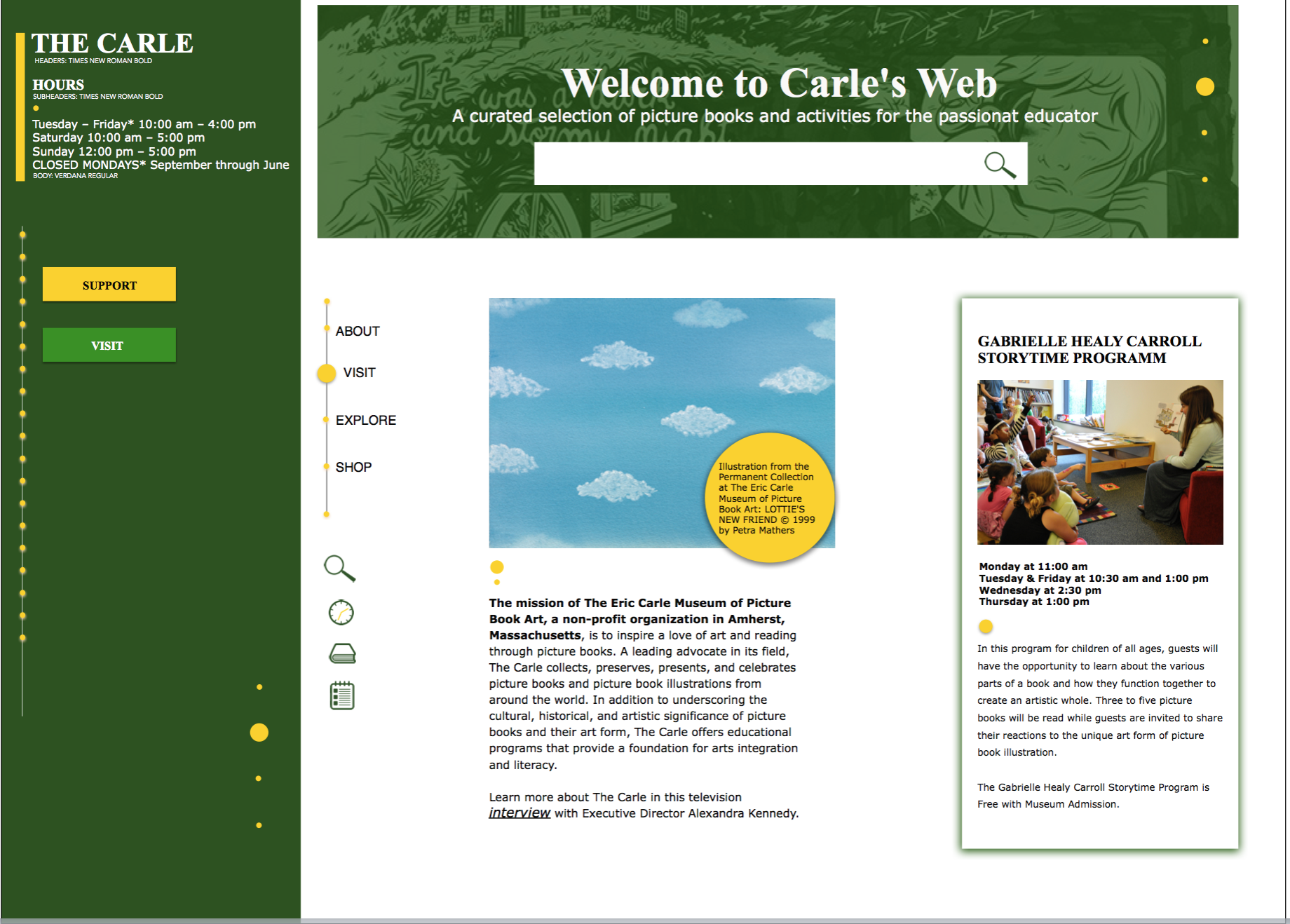Select the book icon in the icon column
Screen dimensions: 1290x924
[342, 653]
